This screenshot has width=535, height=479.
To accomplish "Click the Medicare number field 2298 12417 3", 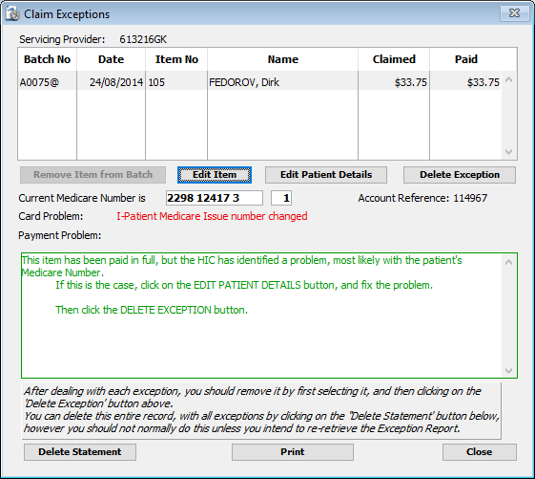I will click(x=214, y=198).
